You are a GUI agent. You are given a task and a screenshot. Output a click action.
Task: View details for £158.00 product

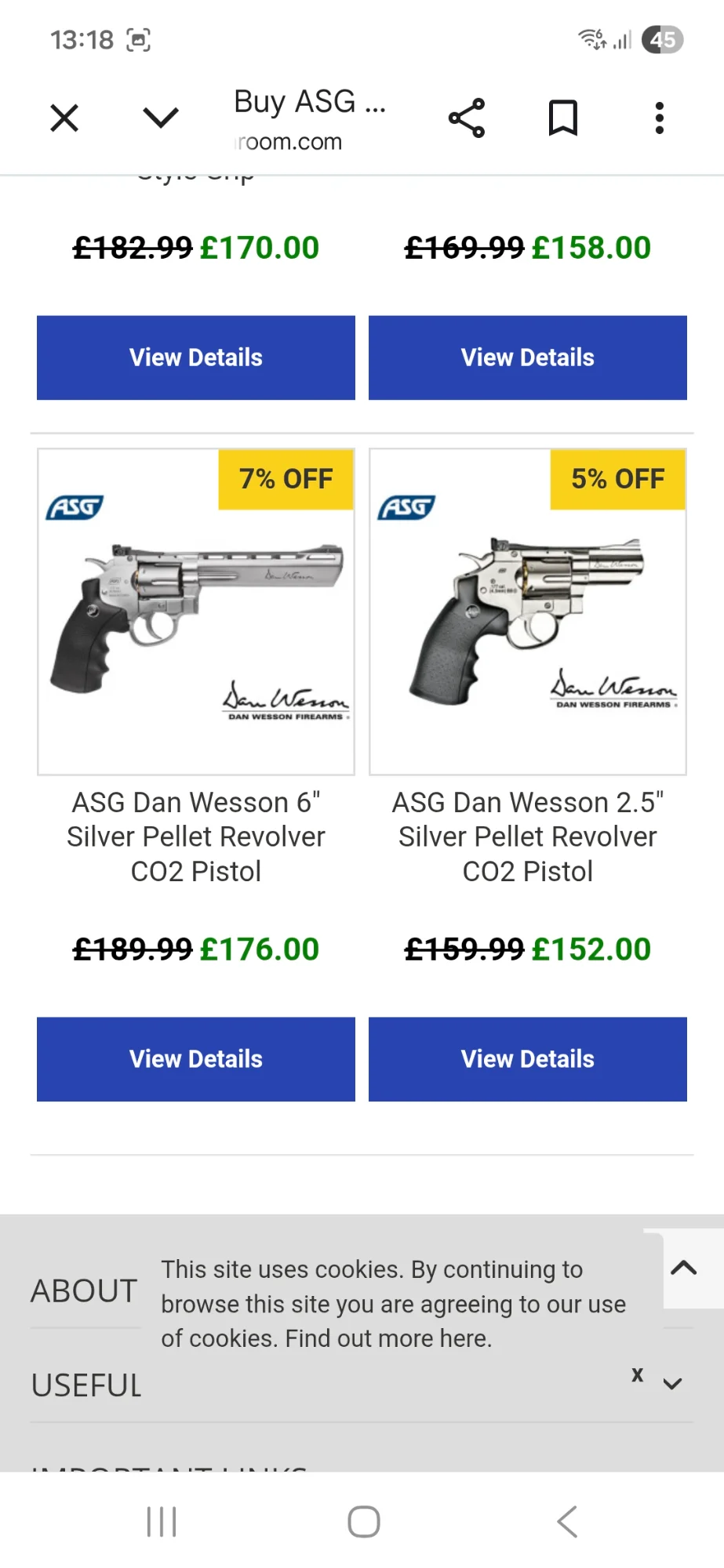[x=528, y=358]
